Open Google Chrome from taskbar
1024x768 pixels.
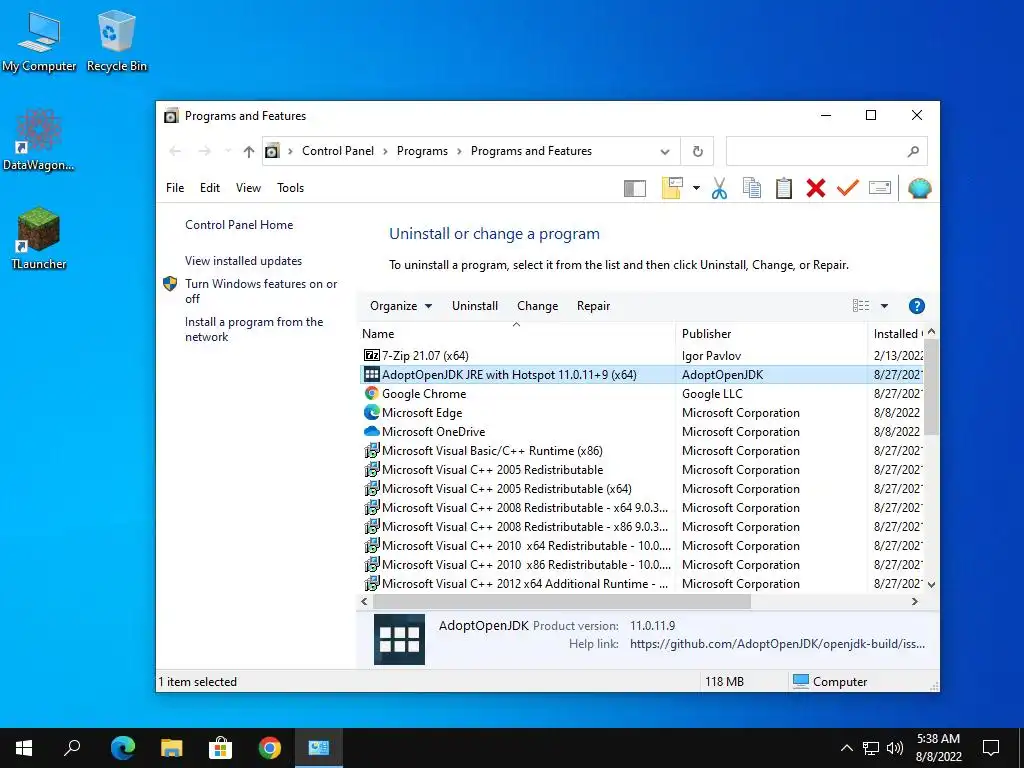pyautogui.click(x=269, y=748)
